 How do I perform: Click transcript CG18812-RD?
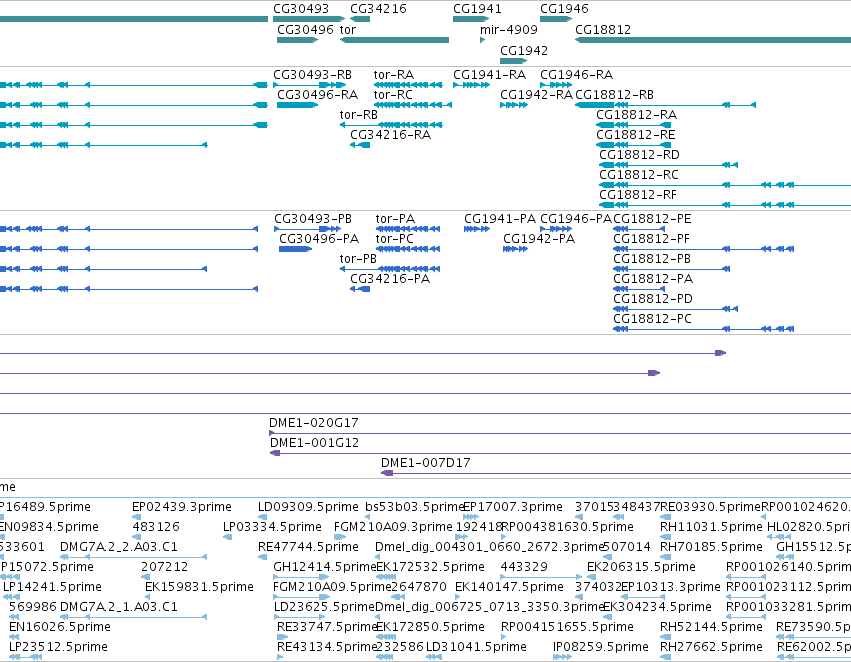(x=639, y=155)
